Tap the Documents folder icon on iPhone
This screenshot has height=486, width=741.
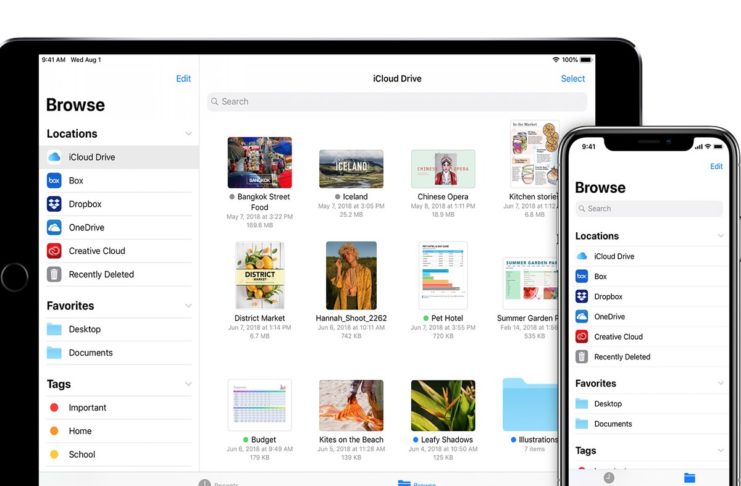click(582, 424)
